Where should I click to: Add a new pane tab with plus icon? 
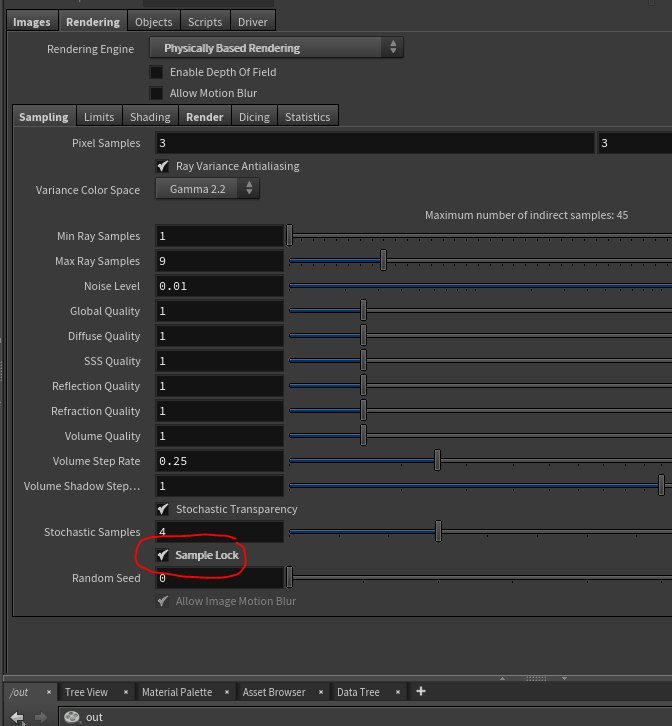coord(421,691)
